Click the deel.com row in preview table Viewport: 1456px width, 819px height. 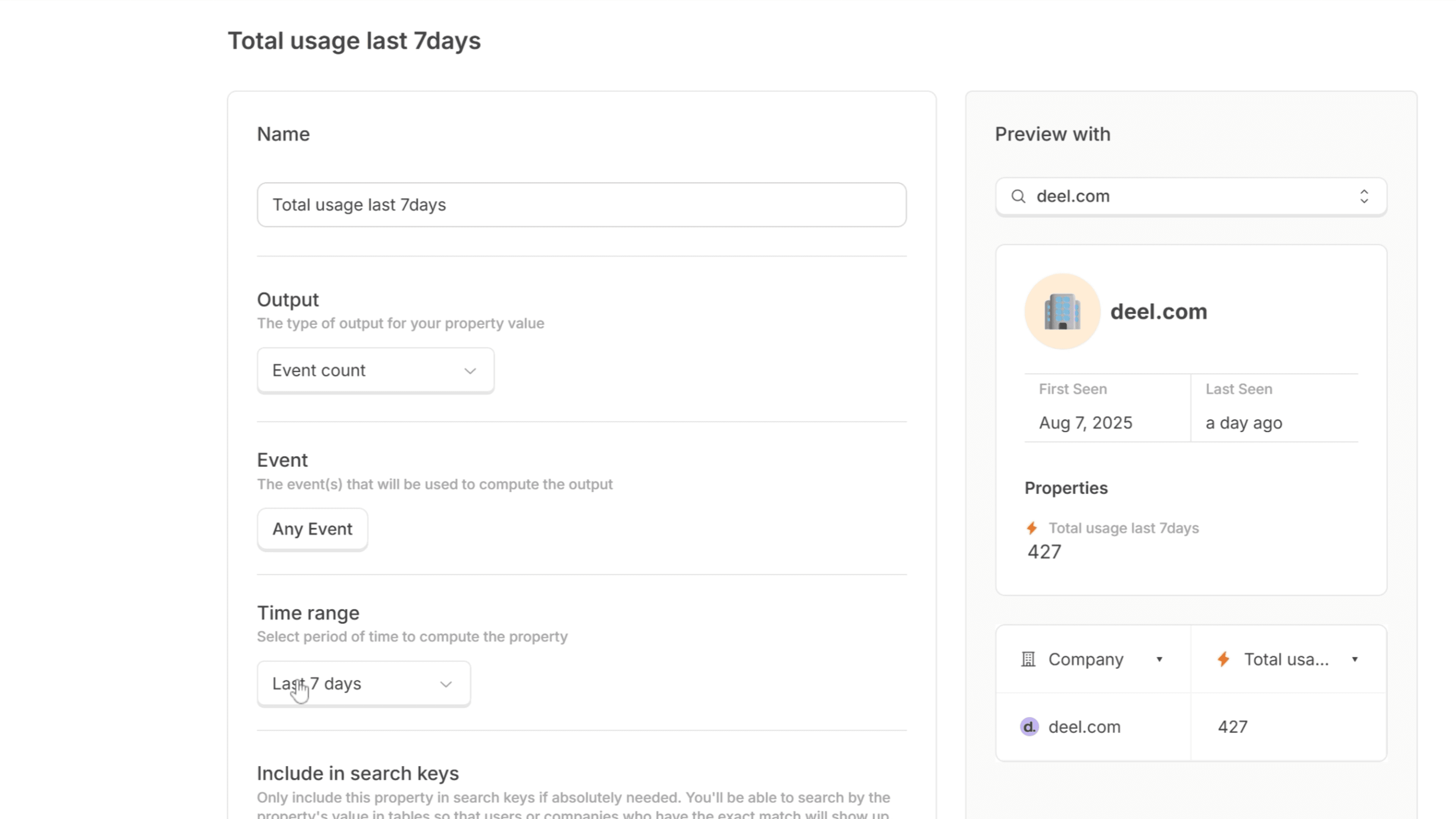pos(1084,726)
